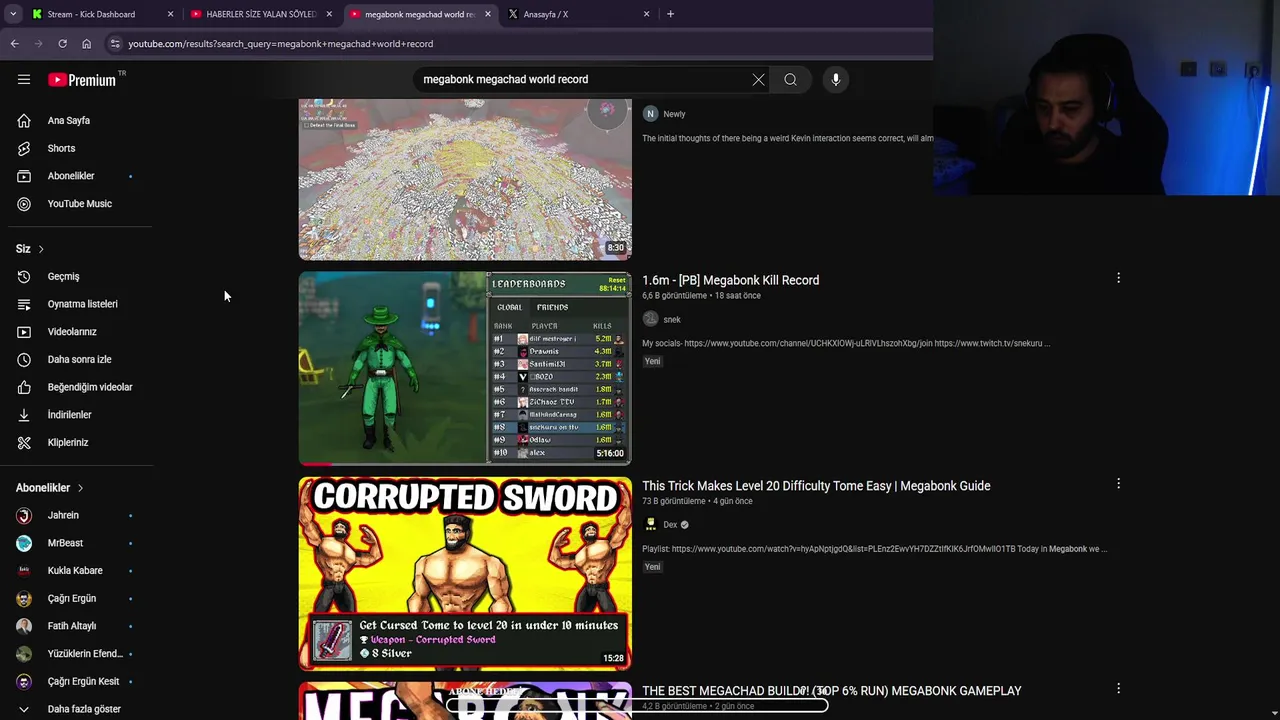Open Jahrein channel avatar in subscriptions

(24, 515)
